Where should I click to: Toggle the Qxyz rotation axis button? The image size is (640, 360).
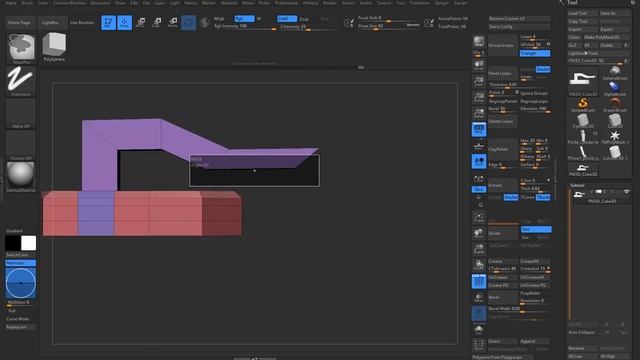479,189
